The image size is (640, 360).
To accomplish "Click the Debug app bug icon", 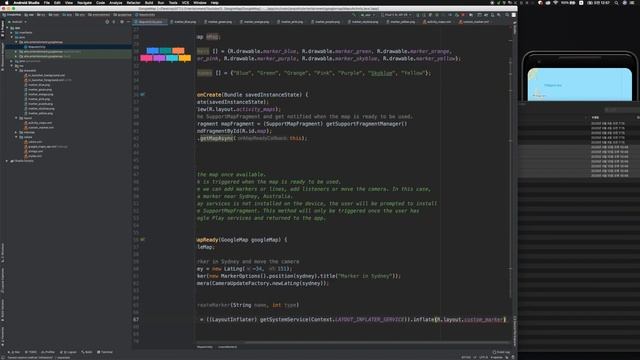I will click(x=437, y=15).
